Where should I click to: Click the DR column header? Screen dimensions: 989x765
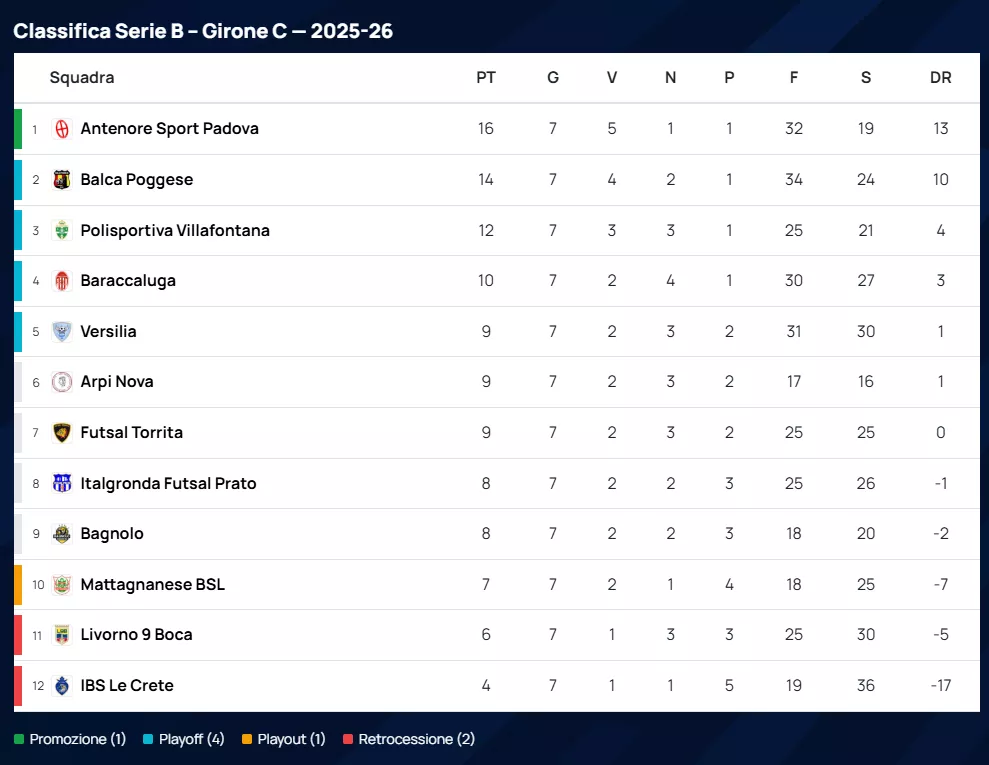(x=940, y=78)
